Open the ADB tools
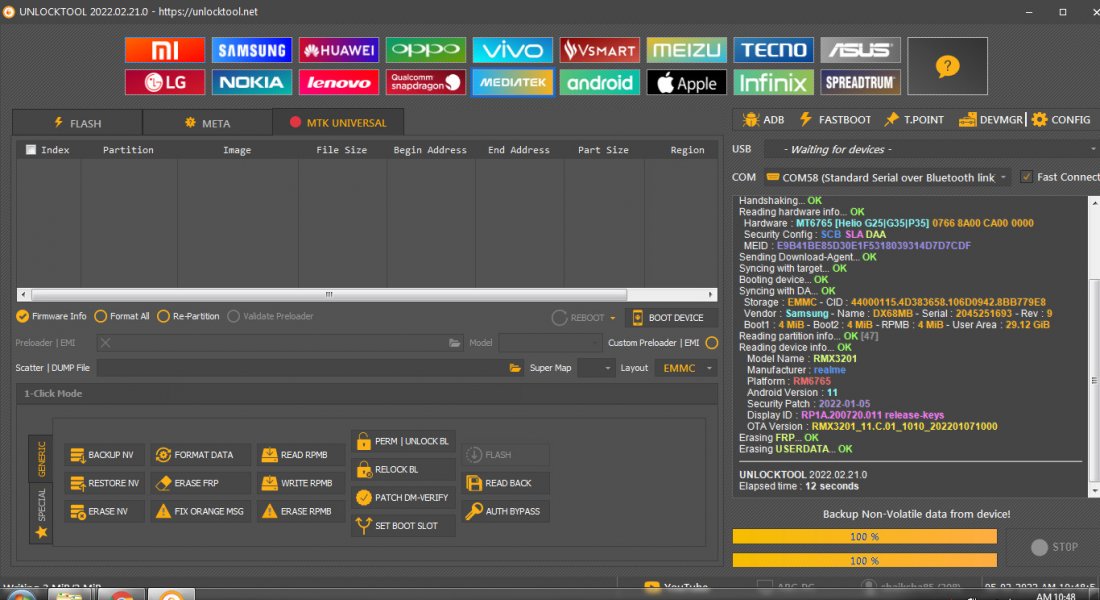Screen dimensions: 1100x600 click(x=763, y=119)
